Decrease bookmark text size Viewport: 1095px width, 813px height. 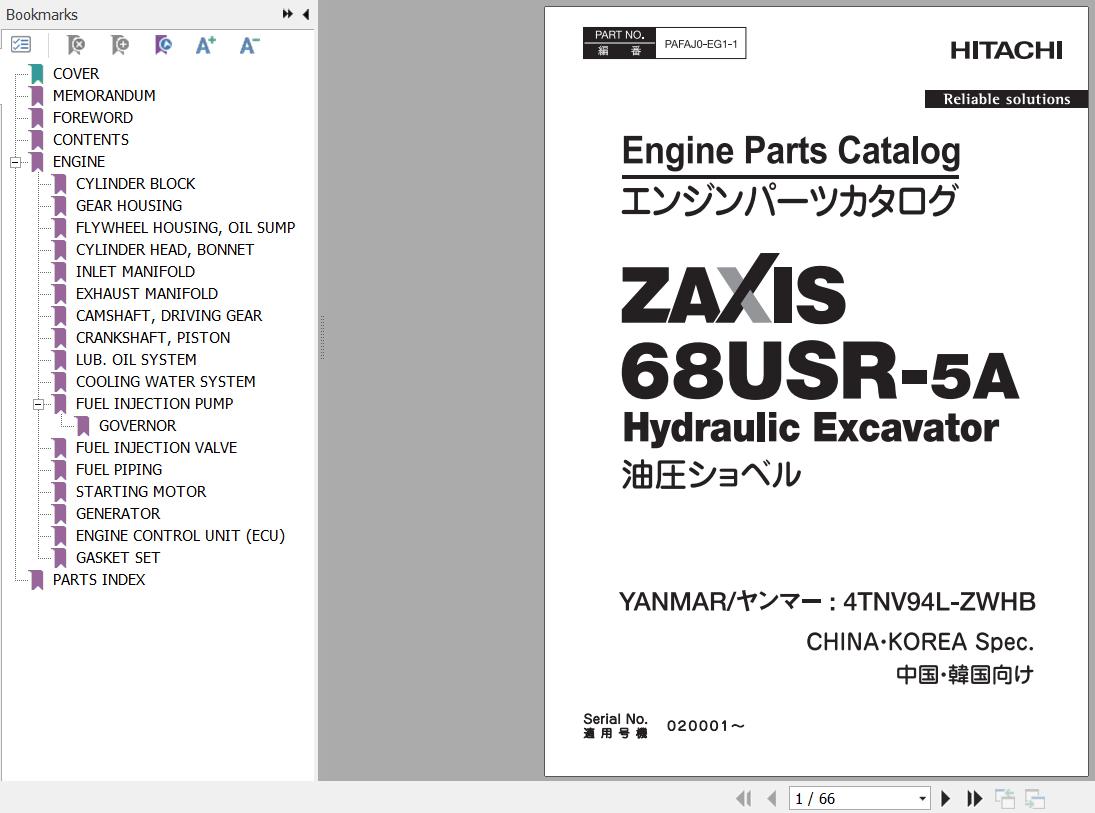[249, 45]
